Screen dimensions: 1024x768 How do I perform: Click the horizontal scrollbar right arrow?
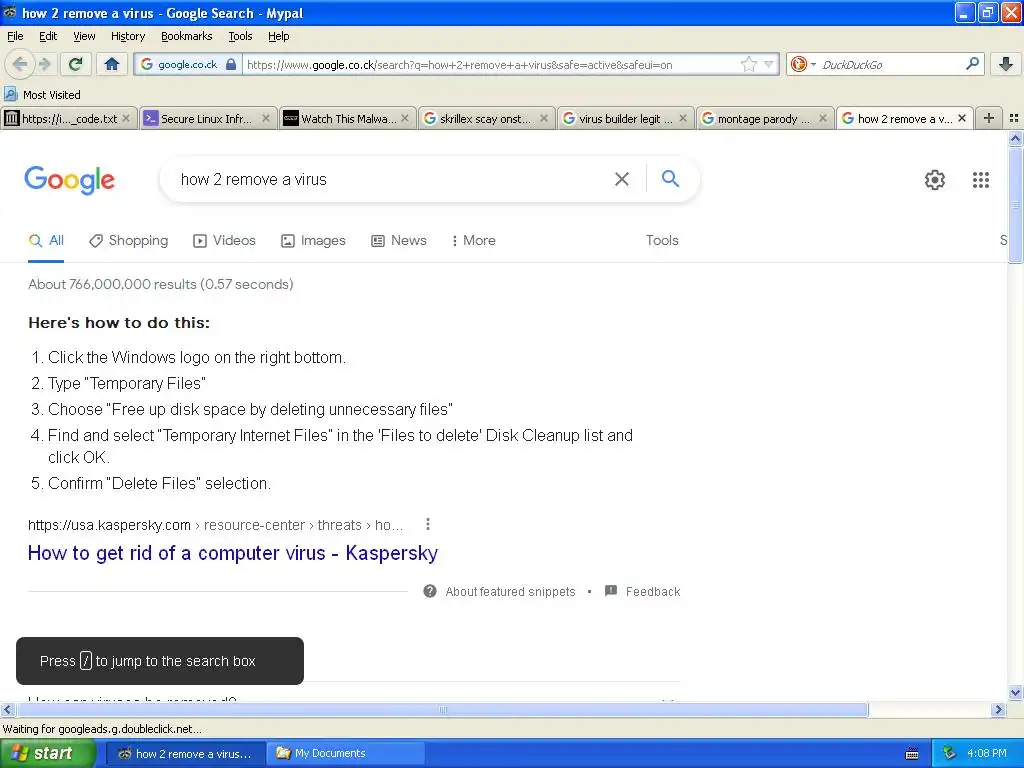(x=998, y=709)
